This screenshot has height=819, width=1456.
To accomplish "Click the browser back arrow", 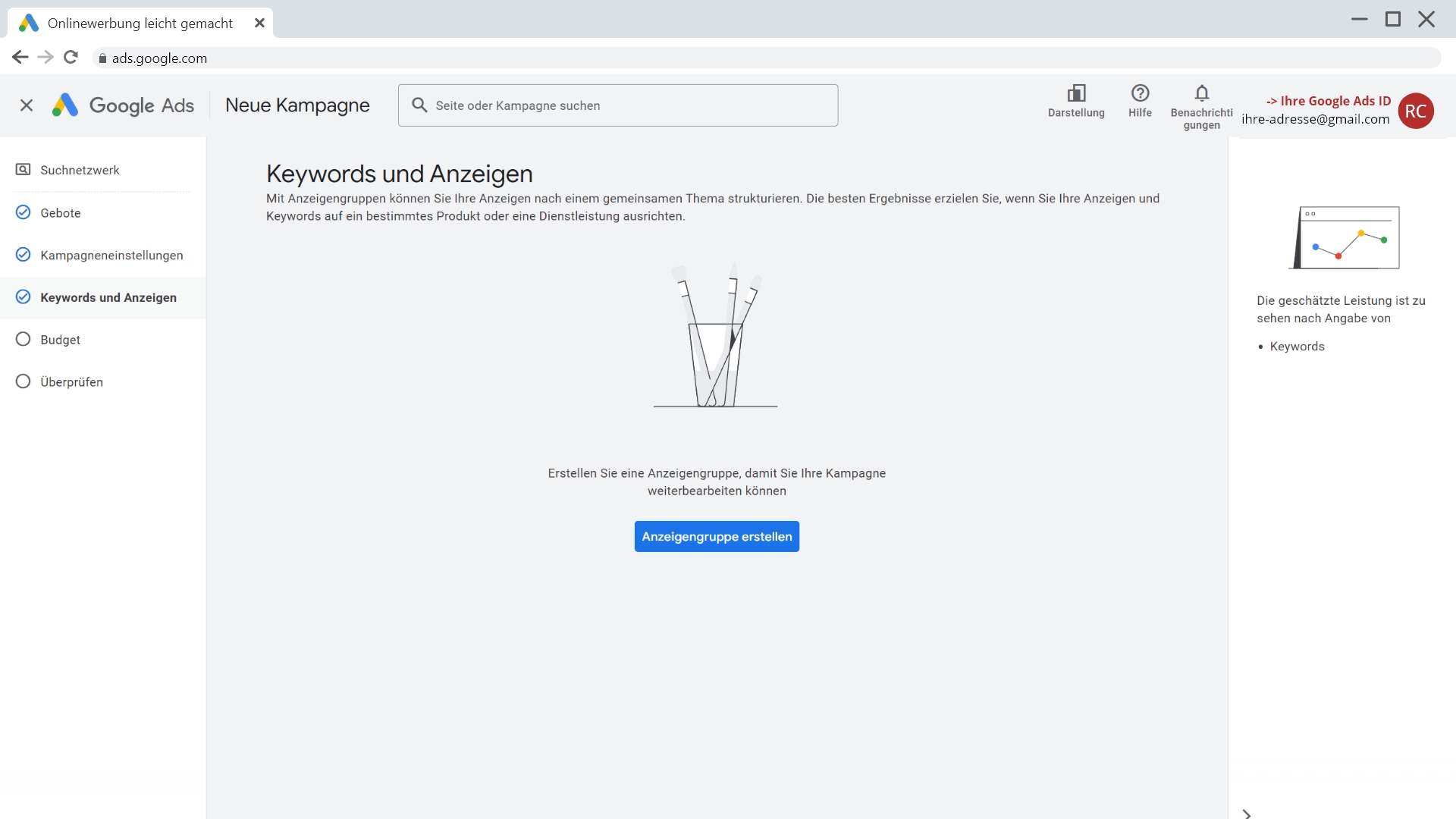I will pyautogui.click(x=20, y=57).
